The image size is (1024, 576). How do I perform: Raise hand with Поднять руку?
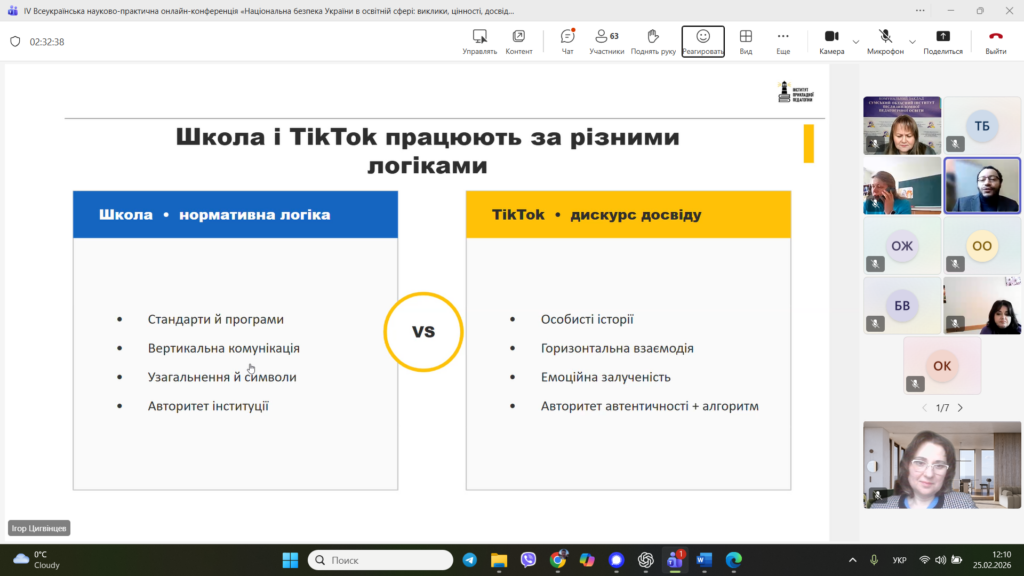click(653, 41)
